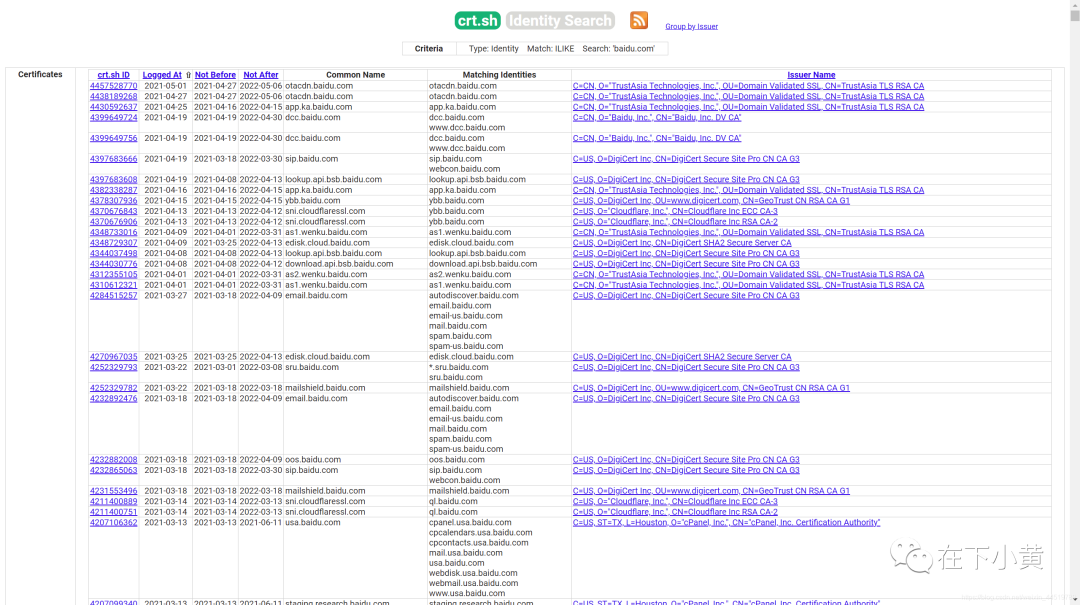Open certificate ID 4348729307
Viewport: 1080px width, 605px height.
113,243
